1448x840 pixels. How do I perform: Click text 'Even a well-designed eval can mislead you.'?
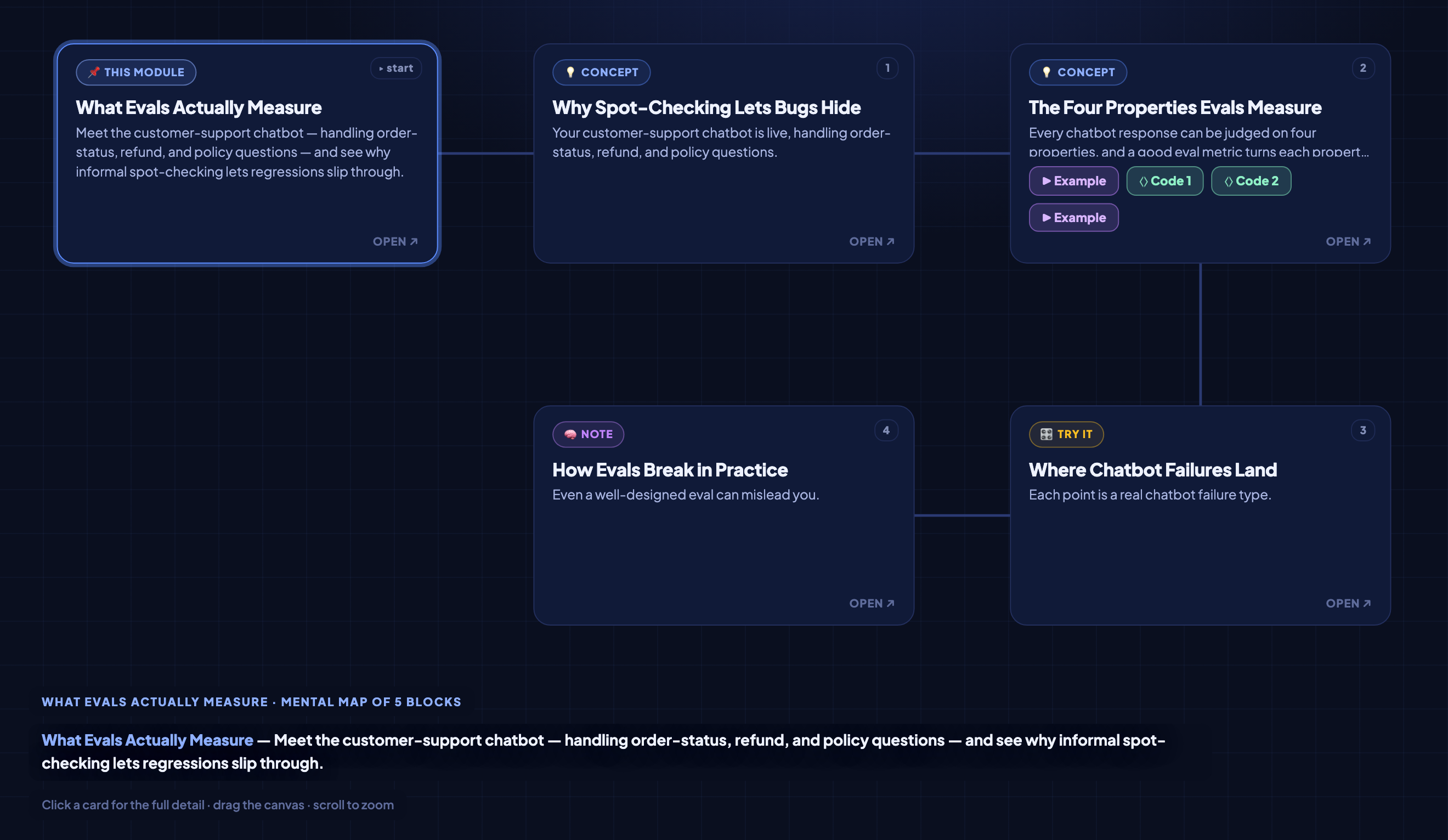(x=686, y=495)
